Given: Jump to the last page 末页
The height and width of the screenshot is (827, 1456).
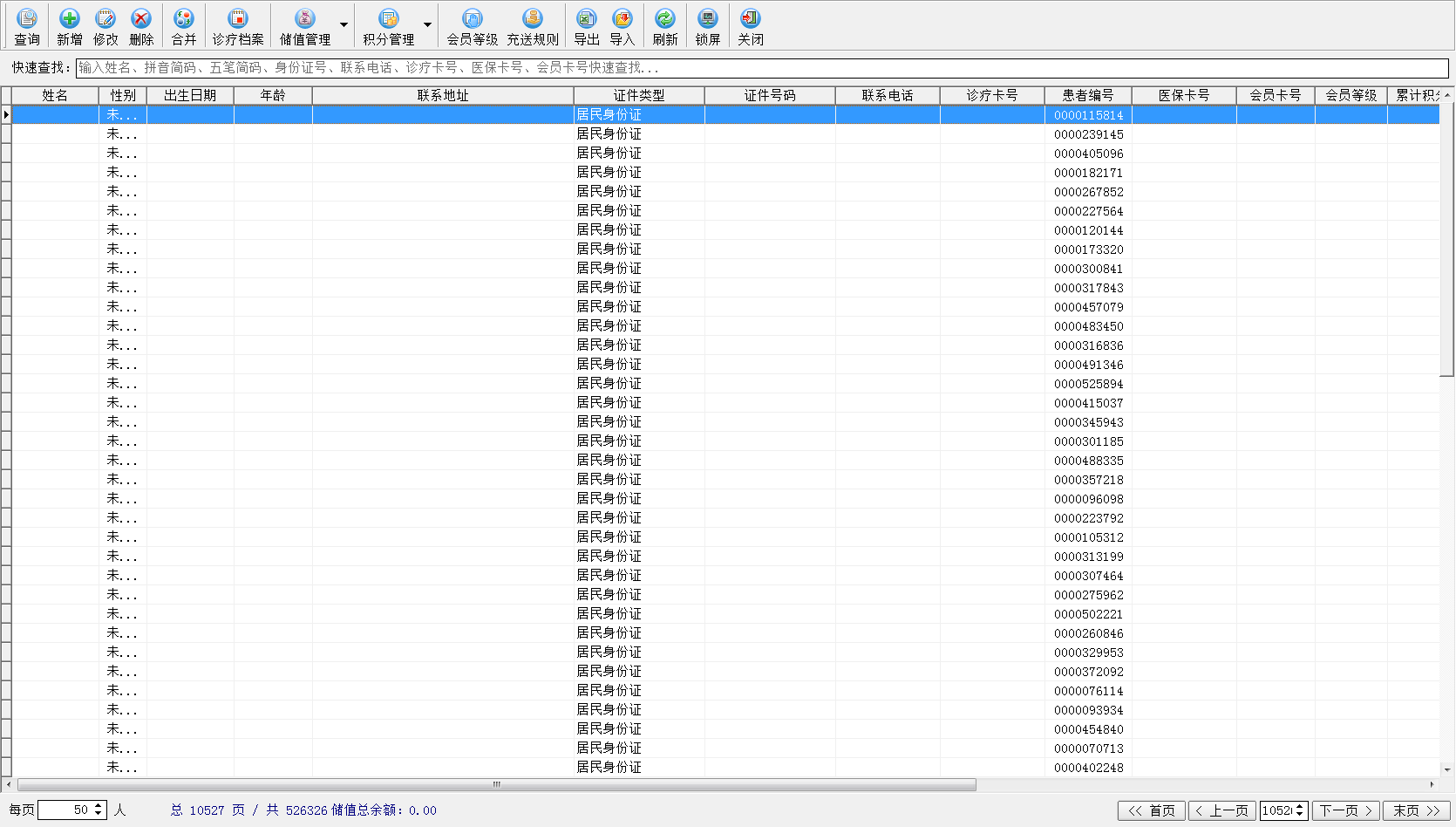Looking at the screenshot, I should [1416, 810].
